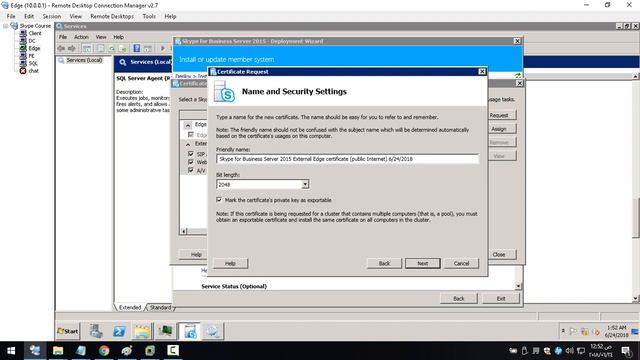Open PowerShell on remote taskbar
This screenshot has width=640, height=360.
click(x=119, y=331)
